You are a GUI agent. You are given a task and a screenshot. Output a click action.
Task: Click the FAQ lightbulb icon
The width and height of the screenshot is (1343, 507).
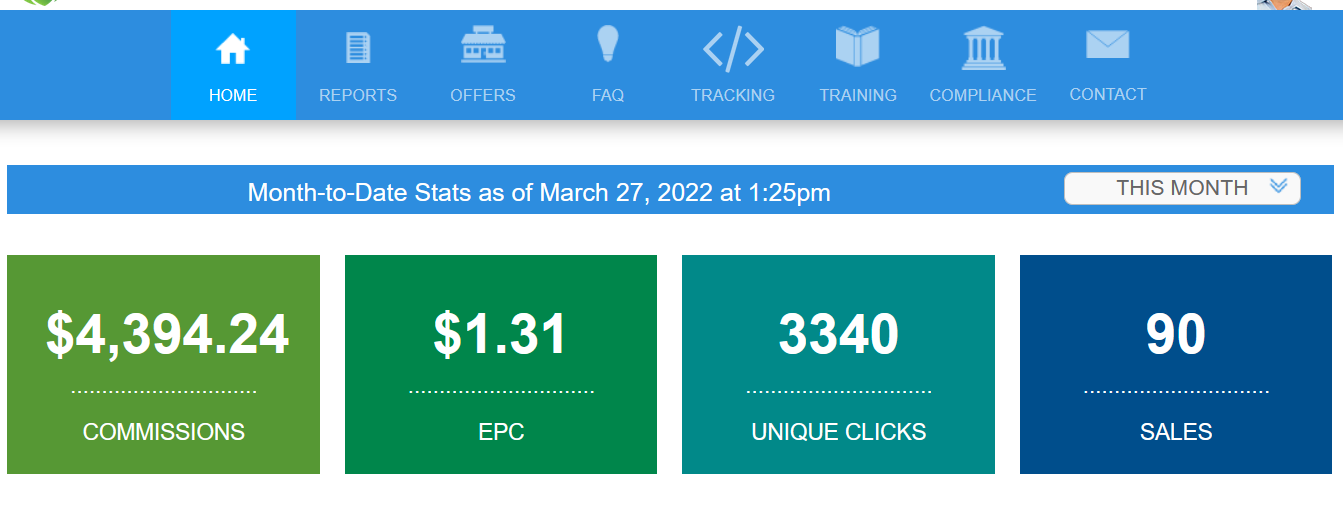(607, 44)
